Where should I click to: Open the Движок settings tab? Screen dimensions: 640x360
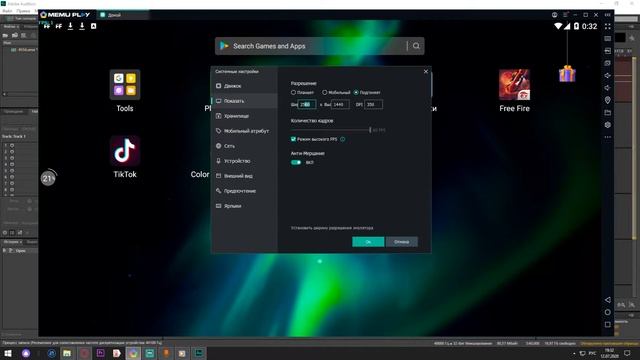(244, 86)
